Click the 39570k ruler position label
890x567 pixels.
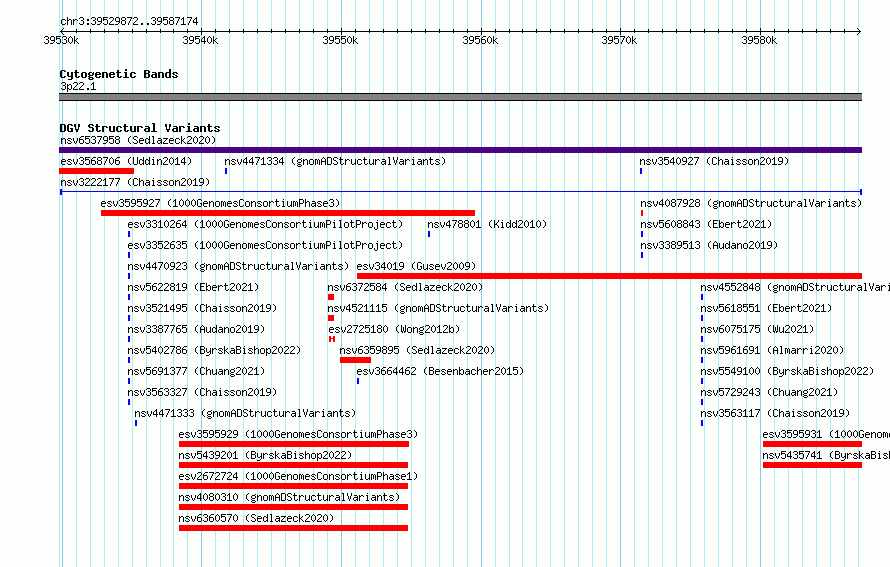click(x=619, y=40)
